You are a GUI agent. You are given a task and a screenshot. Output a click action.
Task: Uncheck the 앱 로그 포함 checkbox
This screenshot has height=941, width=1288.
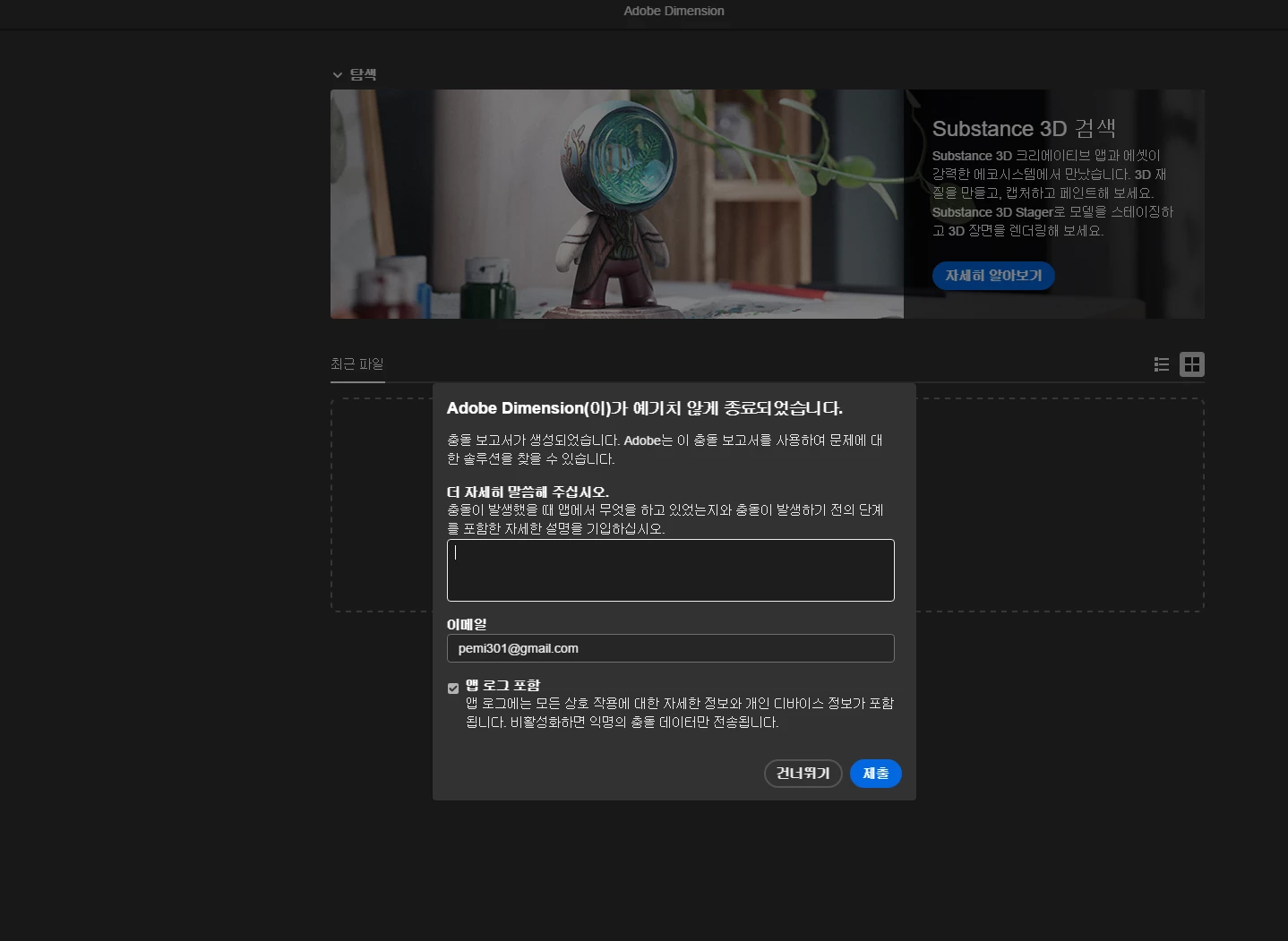(453, 689)
